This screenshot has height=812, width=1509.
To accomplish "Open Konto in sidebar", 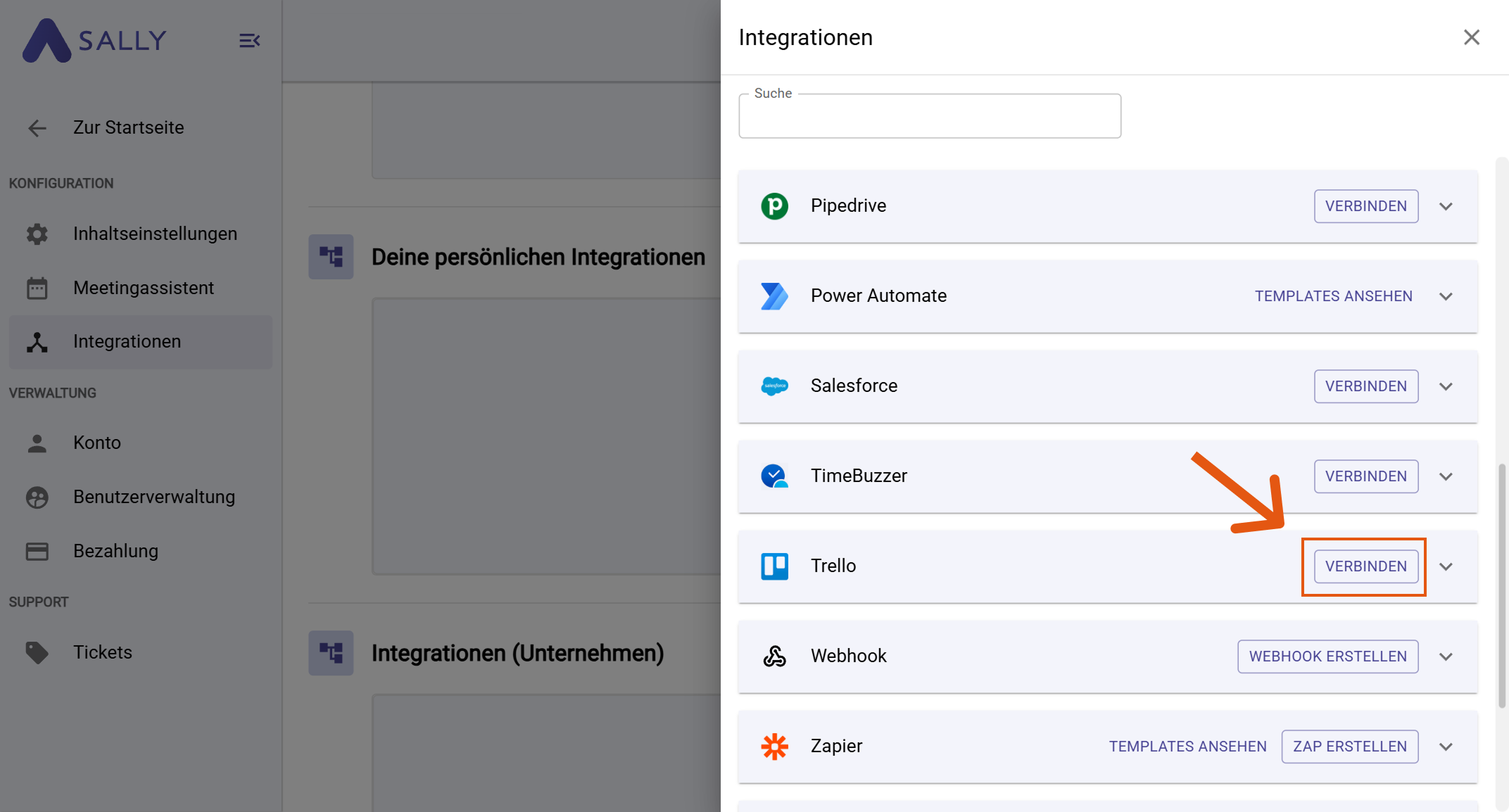I will tap(140, 443).
